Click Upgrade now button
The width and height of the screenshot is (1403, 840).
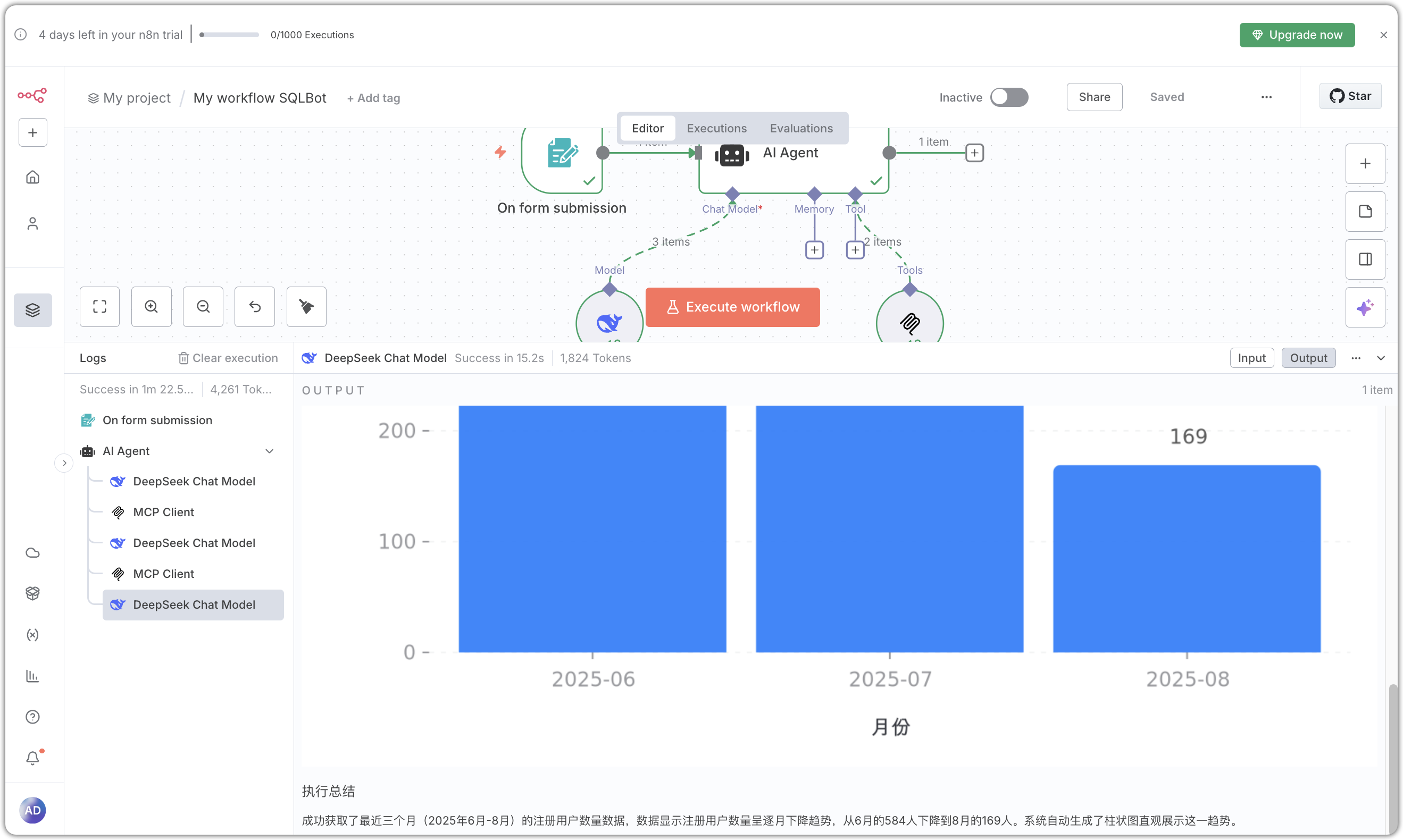[x=1297, y=35]
